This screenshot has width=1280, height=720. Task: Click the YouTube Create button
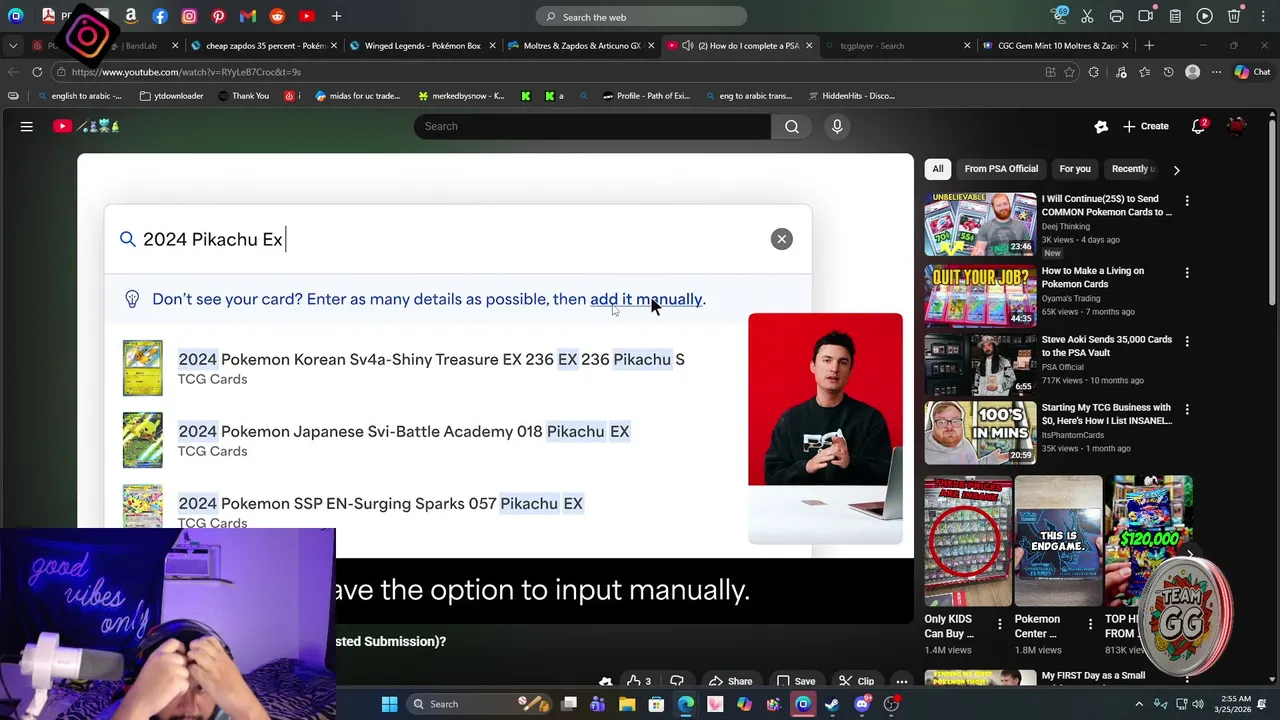[1145, 126]
